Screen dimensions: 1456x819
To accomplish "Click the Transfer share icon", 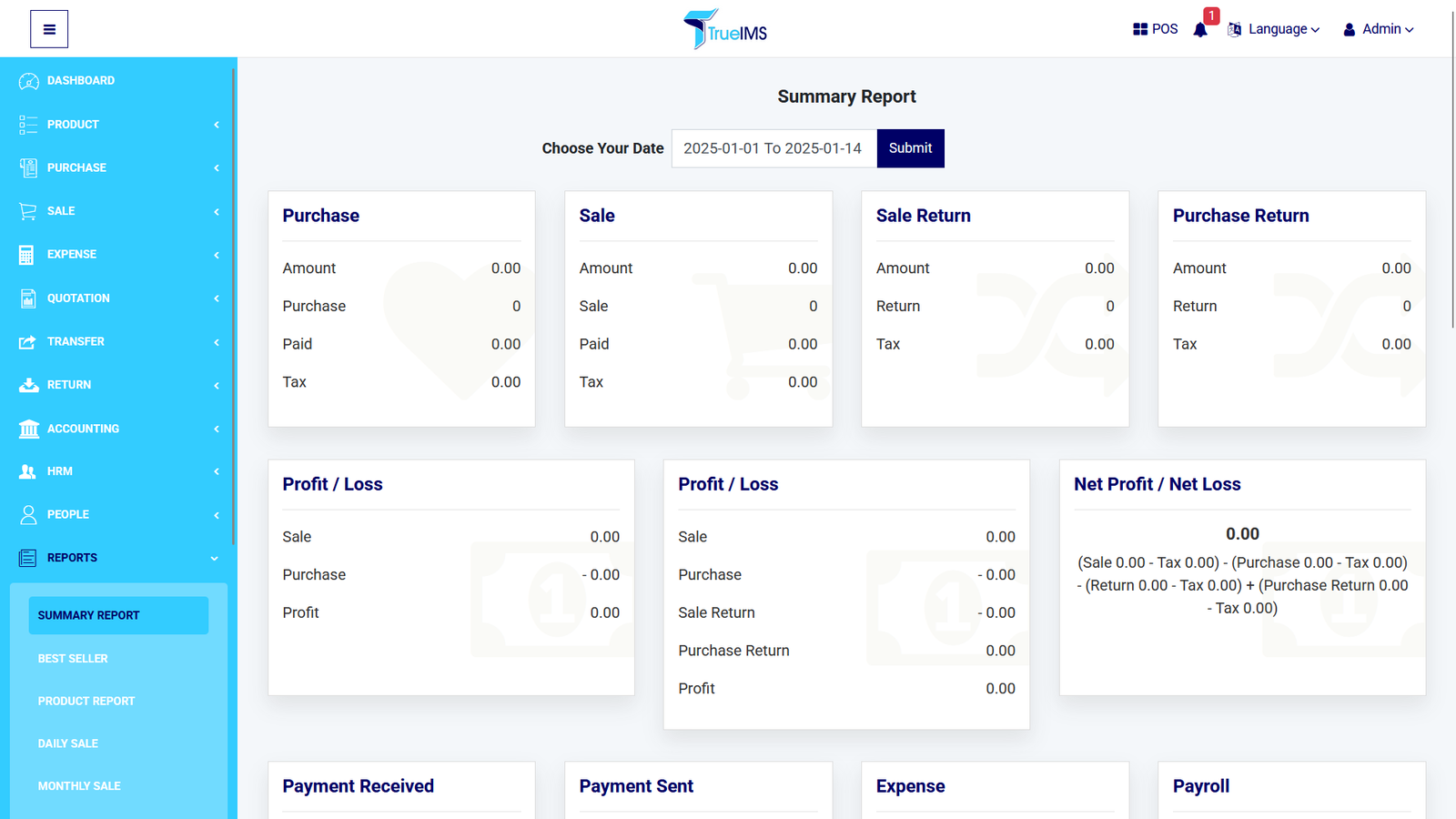I will 28,342.
